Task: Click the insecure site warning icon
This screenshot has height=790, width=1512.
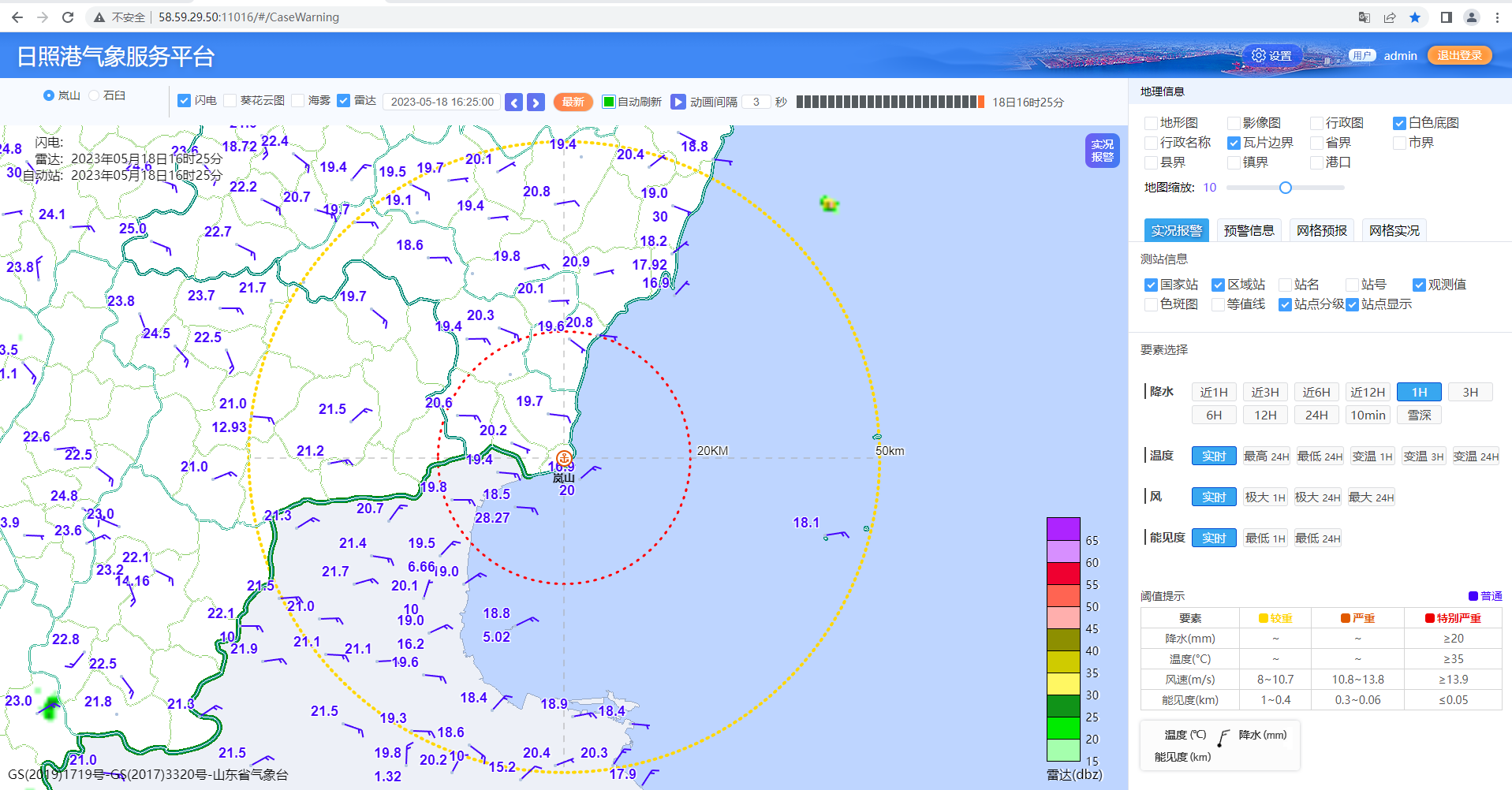Action: pos(99,17)
